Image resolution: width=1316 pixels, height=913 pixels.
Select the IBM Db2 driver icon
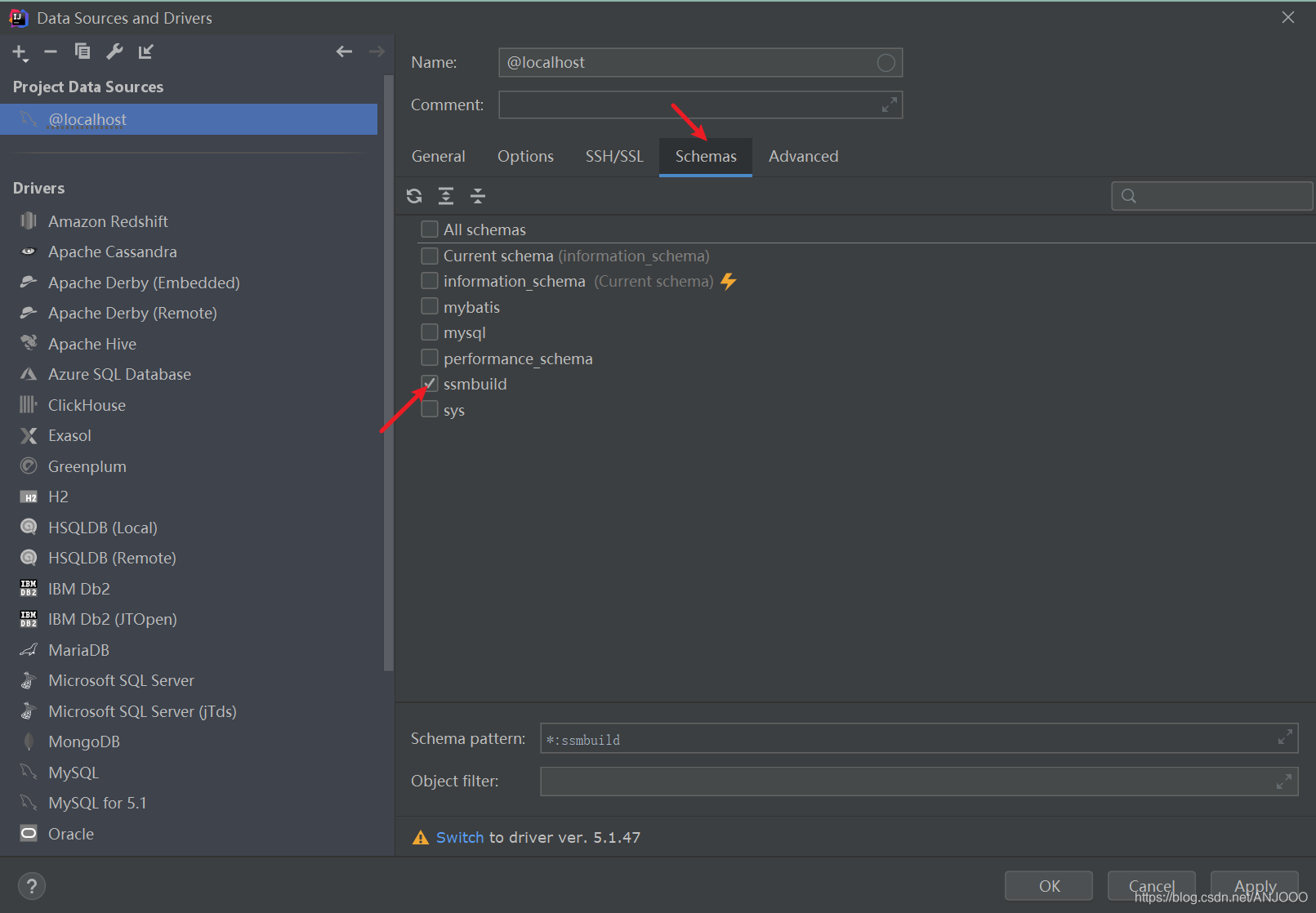(29, 589)
